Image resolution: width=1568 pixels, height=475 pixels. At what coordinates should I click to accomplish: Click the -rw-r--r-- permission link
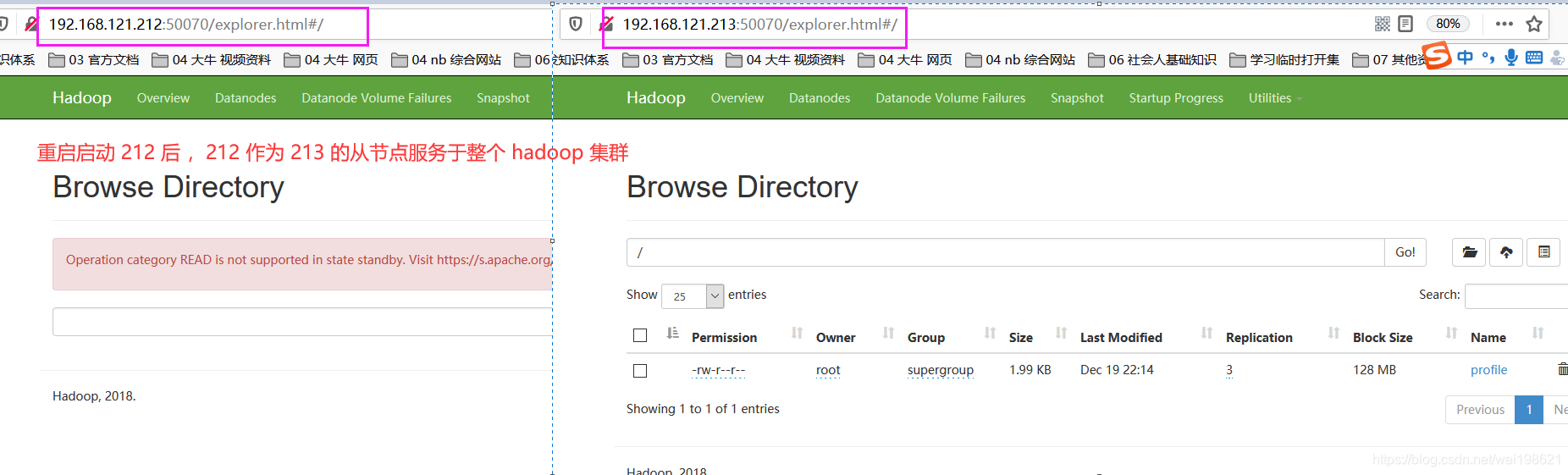718,370
